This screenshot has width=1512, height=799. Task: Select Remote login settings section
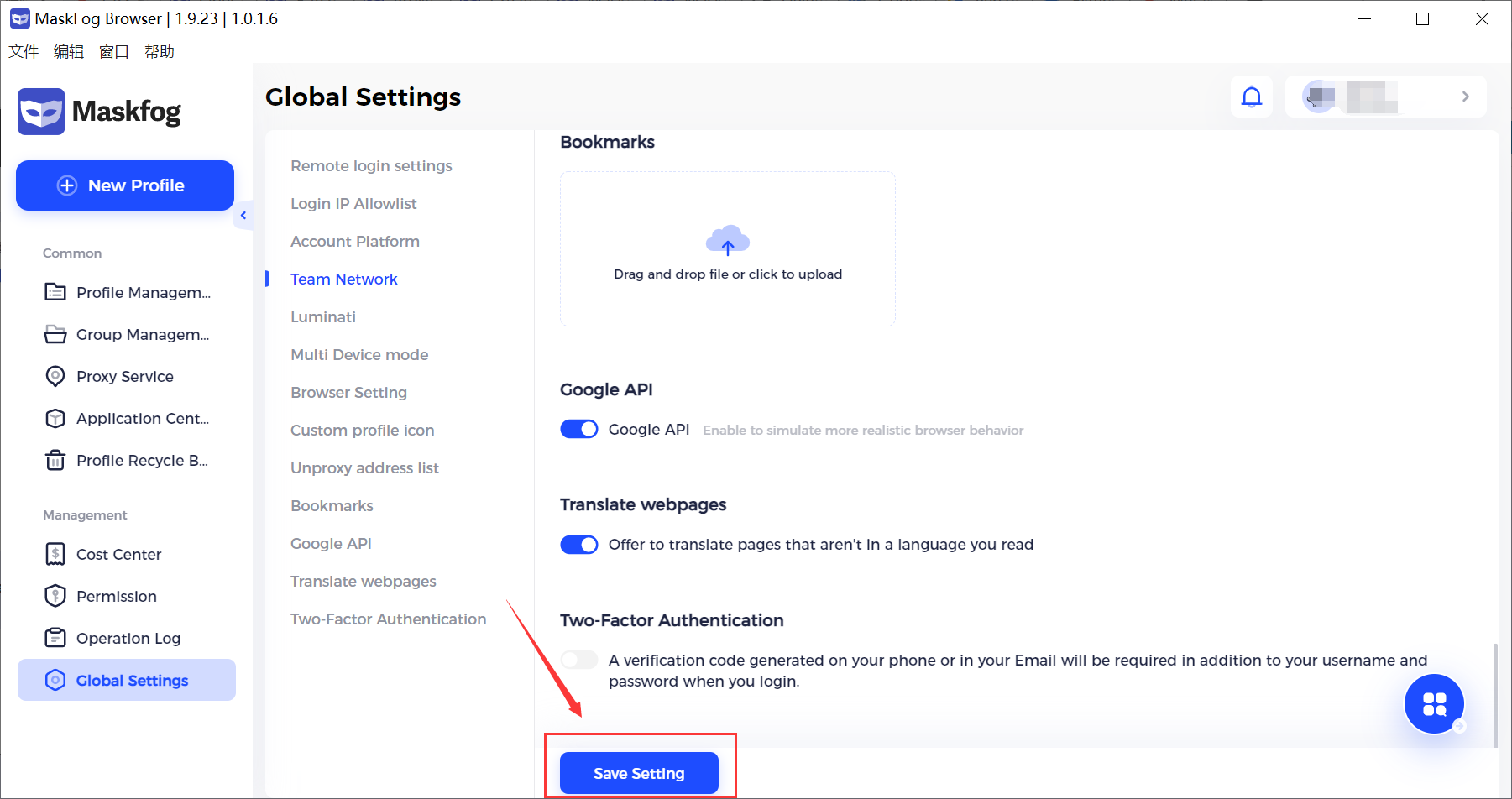pyautogui.click(x=371, y=166)
